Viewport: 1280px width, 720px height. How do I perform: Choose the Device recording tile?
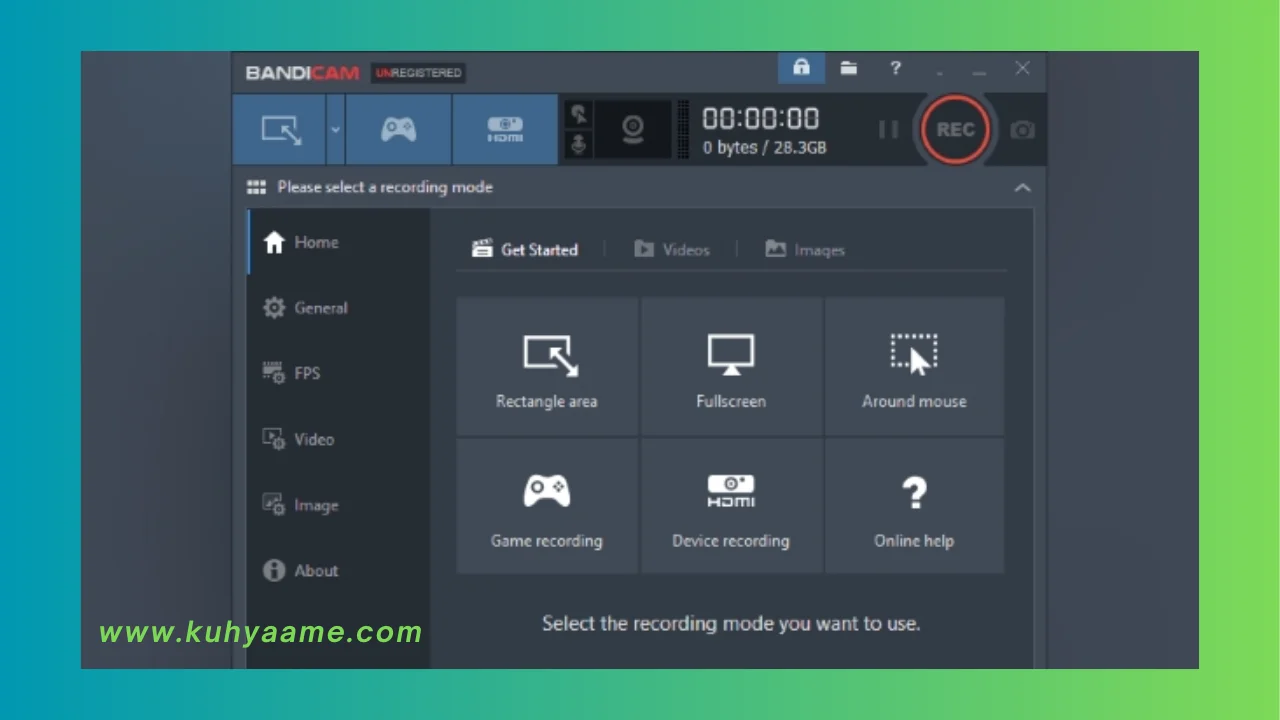point(731,505)
